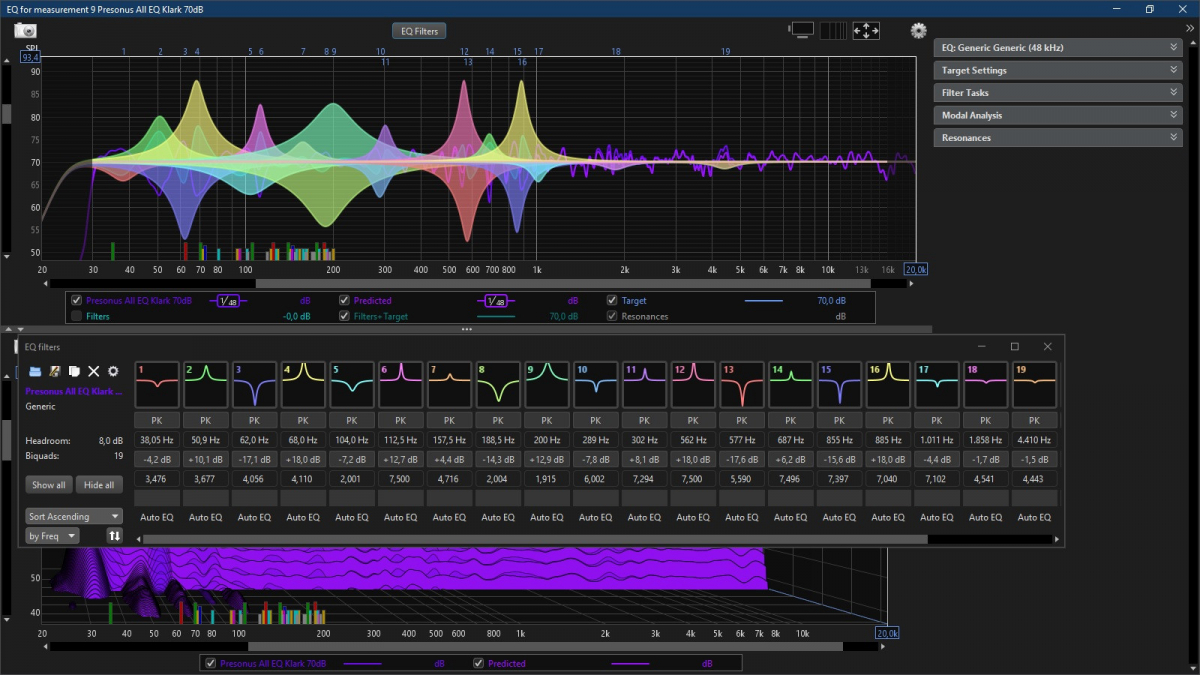1200x675 pixels.
Task: Click the blue Target line color swatch
Action: [x=765, y=300]
